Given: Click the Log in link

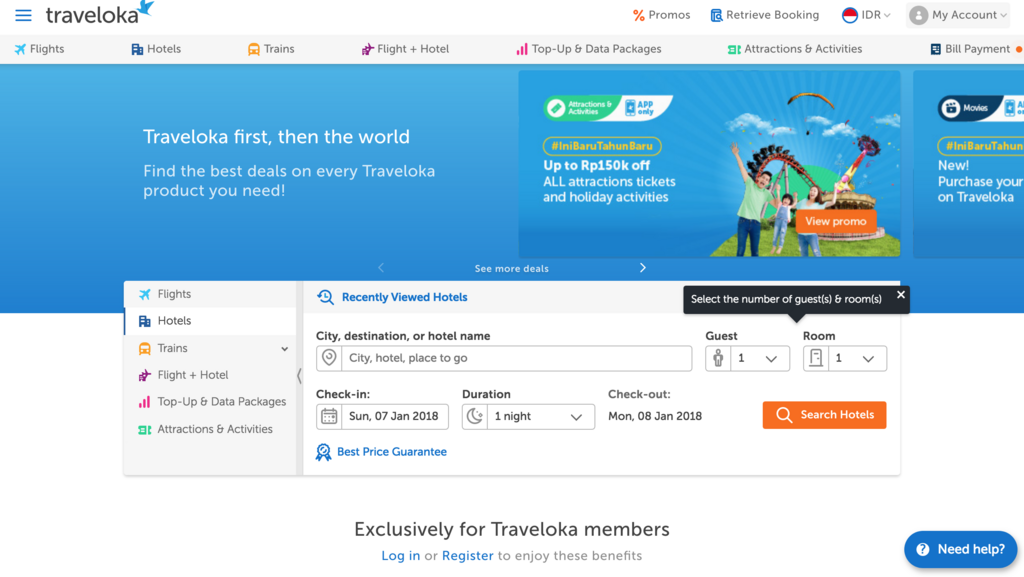Looking at the screenshot, I should click(x=401, y=555).
